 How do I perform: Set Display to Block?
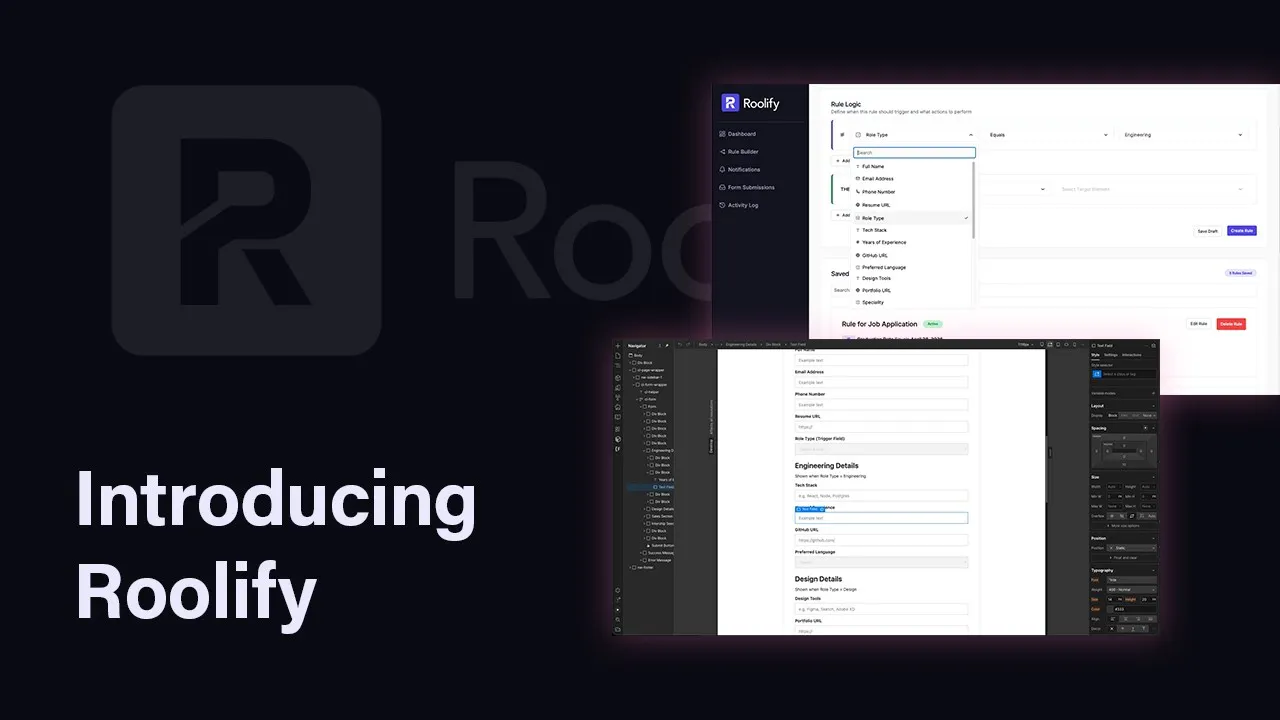1113,415
